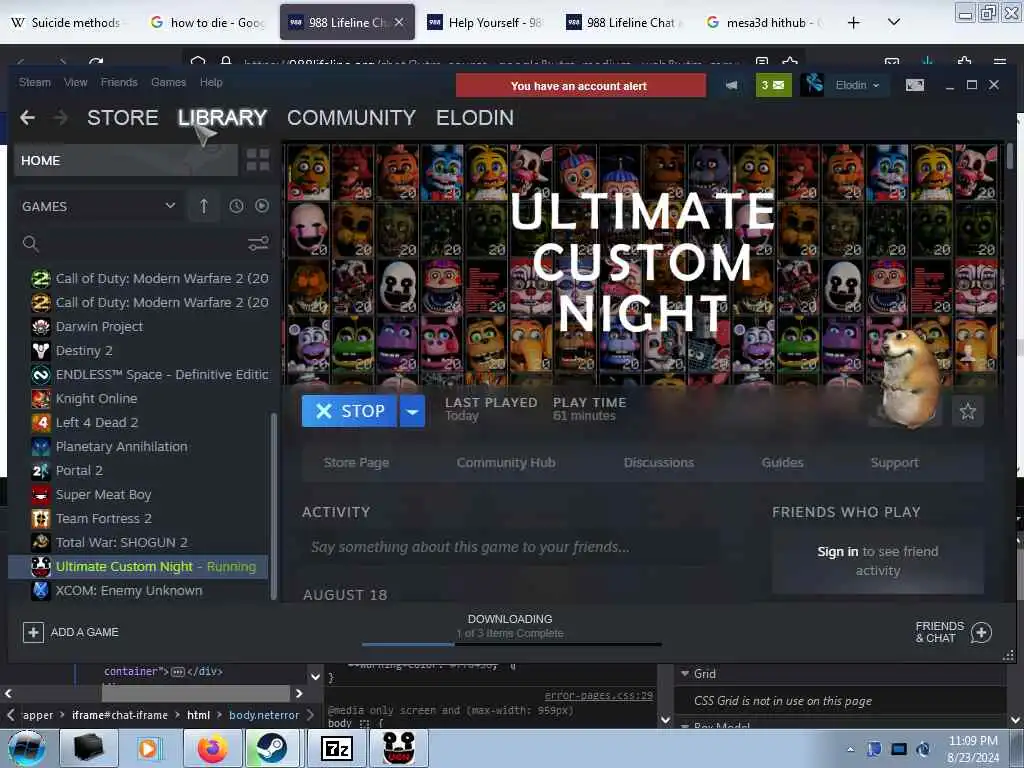The height and width of the screenshot is (768, 1024).
Task: Open Firefox from the taskbar
Action: click(213, 748)
